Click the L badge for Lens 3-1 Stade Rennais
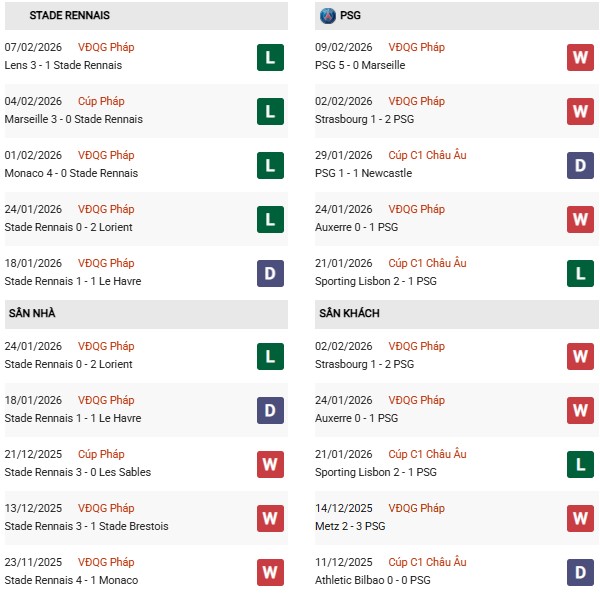This screenshot has width=600, height=595. (x=270, y=57)
